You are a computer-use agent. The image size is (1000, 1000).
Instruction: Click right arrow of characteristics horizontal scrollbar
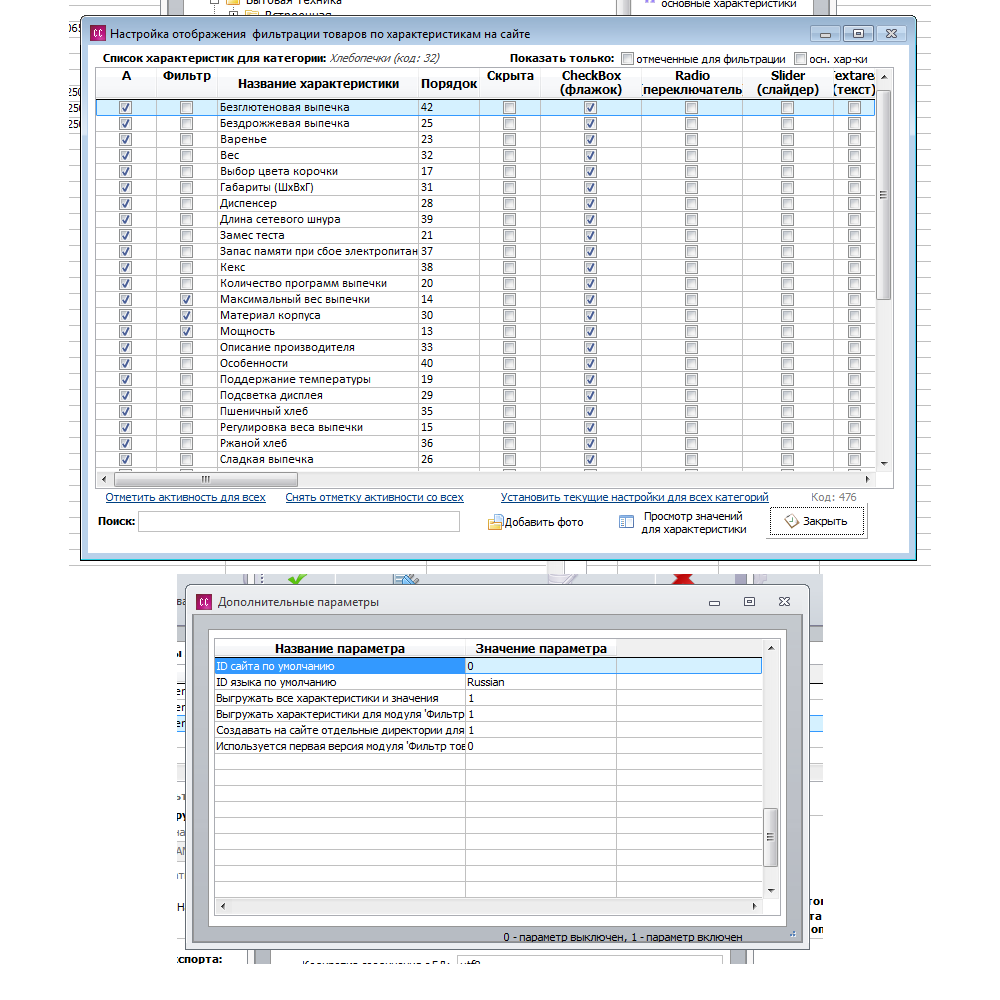point(867,479)
